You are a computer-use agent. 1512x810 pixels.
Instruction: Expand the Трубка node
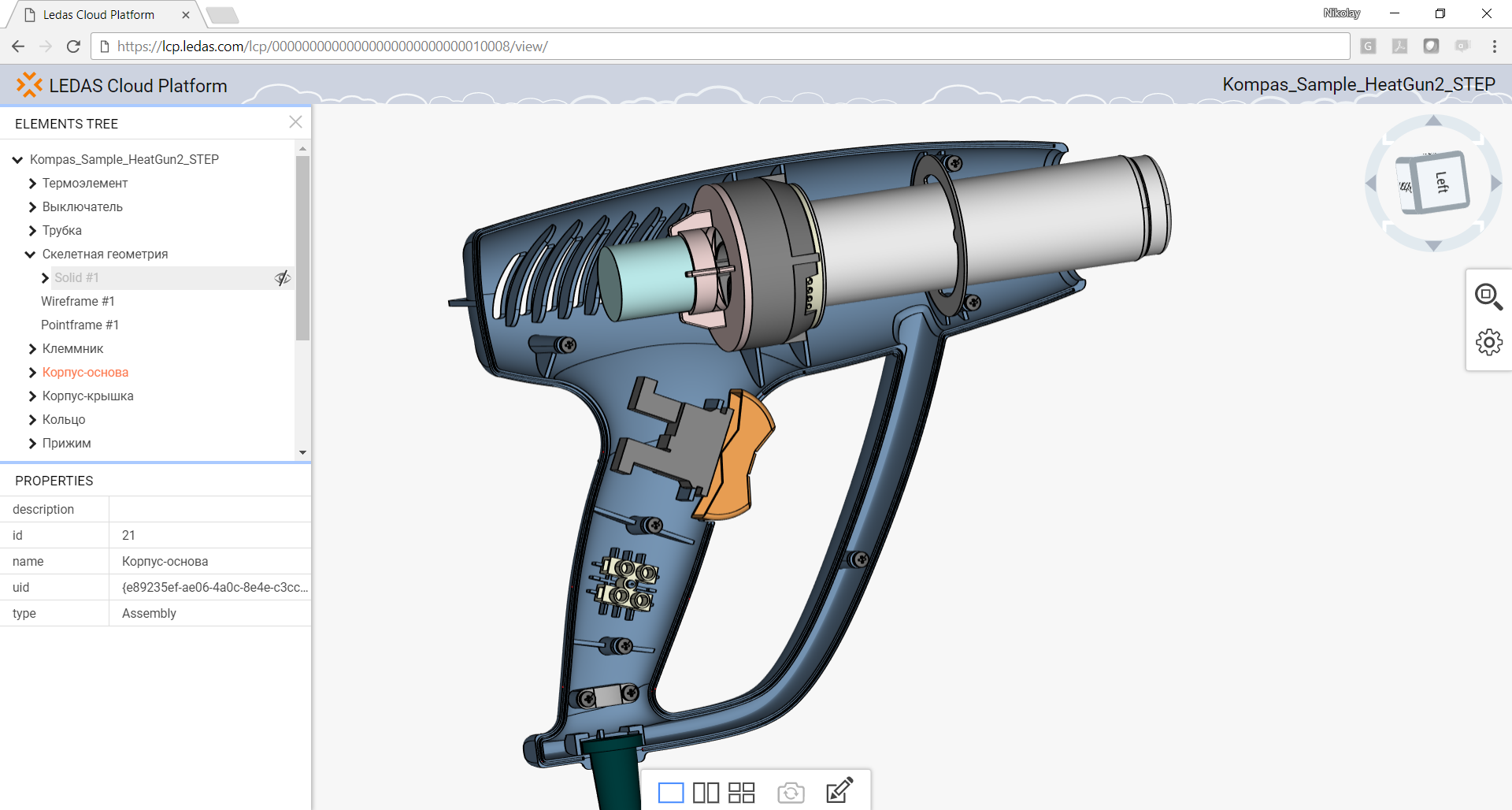point(32,231)
